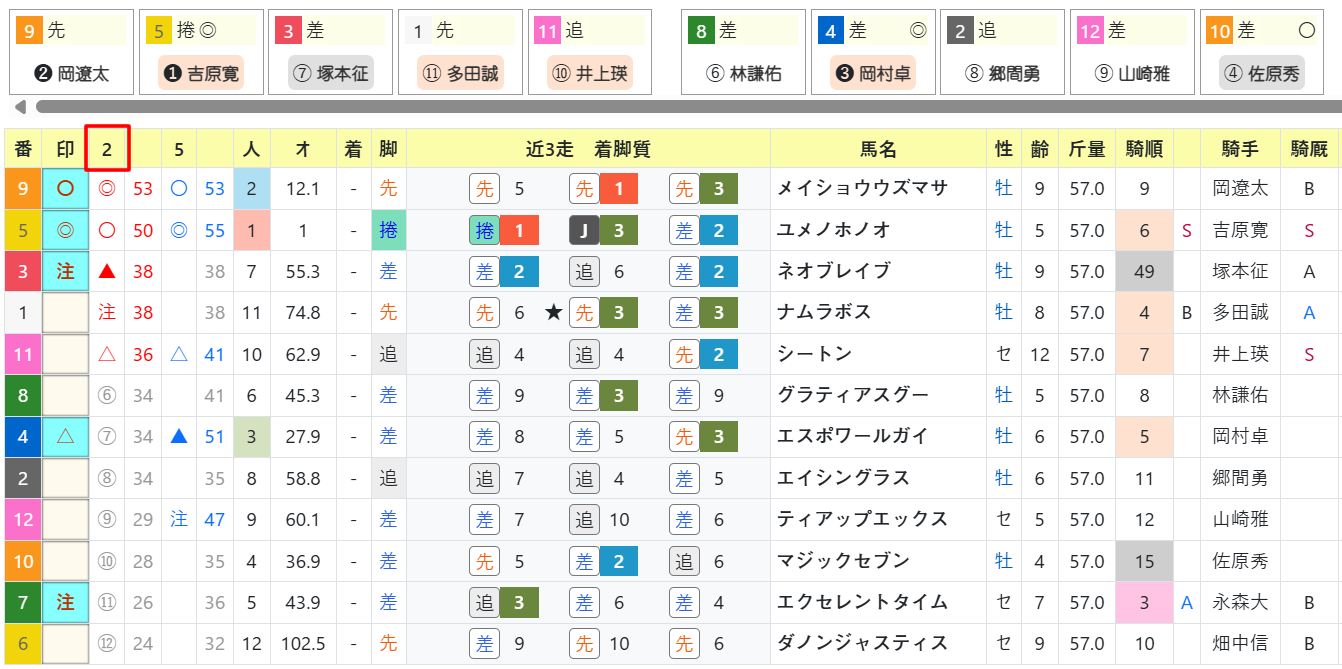
Task: Open the top card for 5 吉原寛
Action: pyautogui.click(x=201, y=52)
